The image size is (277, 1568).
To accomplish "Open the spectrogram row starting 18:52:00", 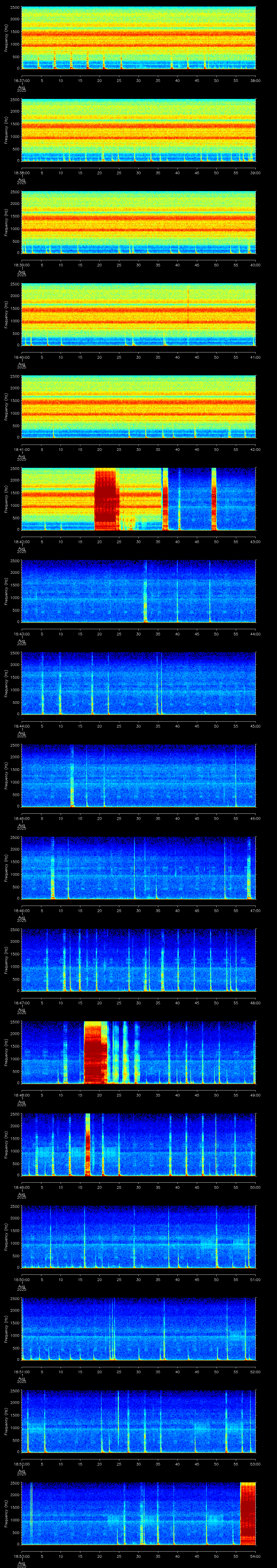I will click(x=138, y=1421).
